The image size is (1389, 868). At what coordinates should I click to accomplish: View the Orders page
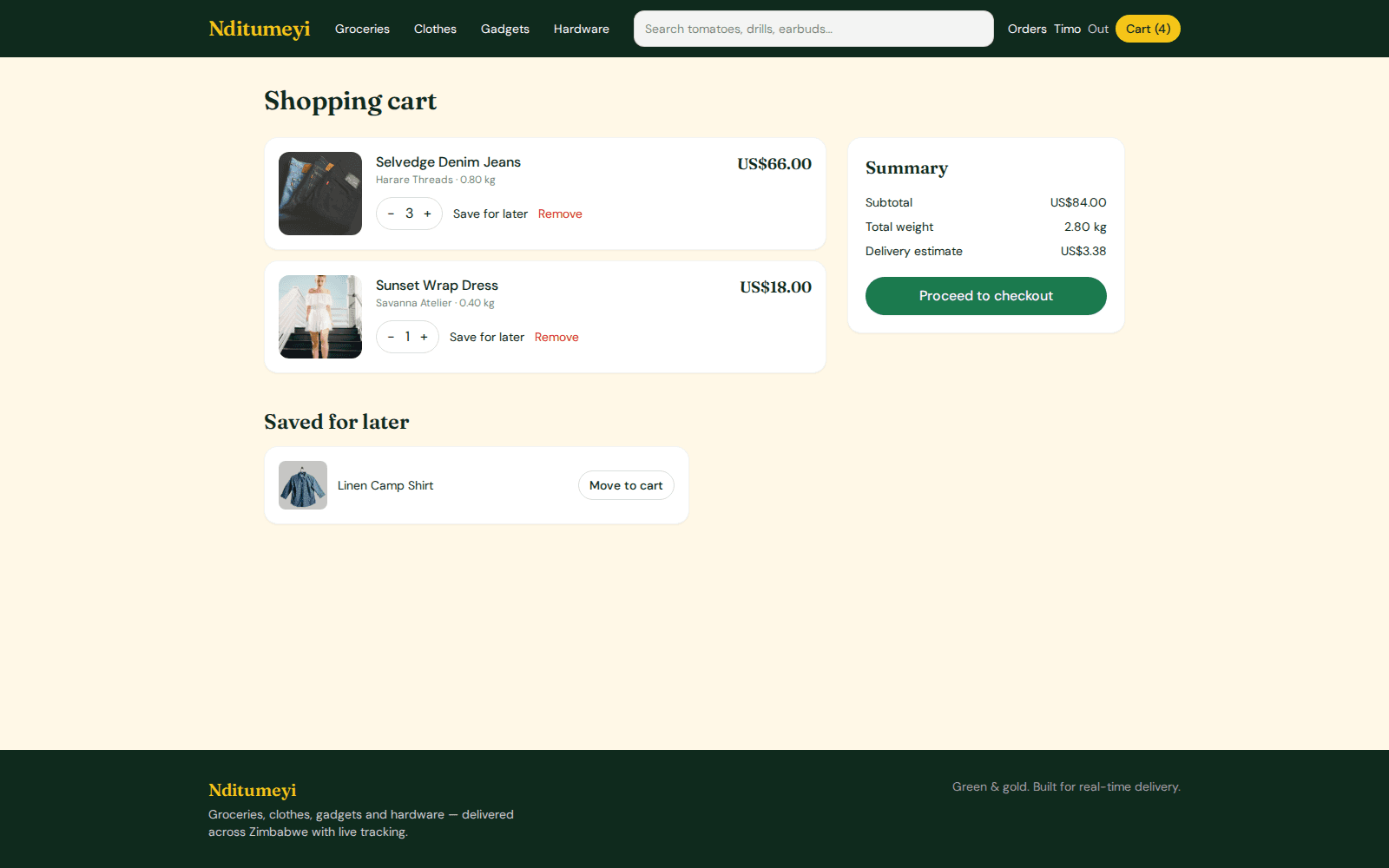tap(1027, 29)
